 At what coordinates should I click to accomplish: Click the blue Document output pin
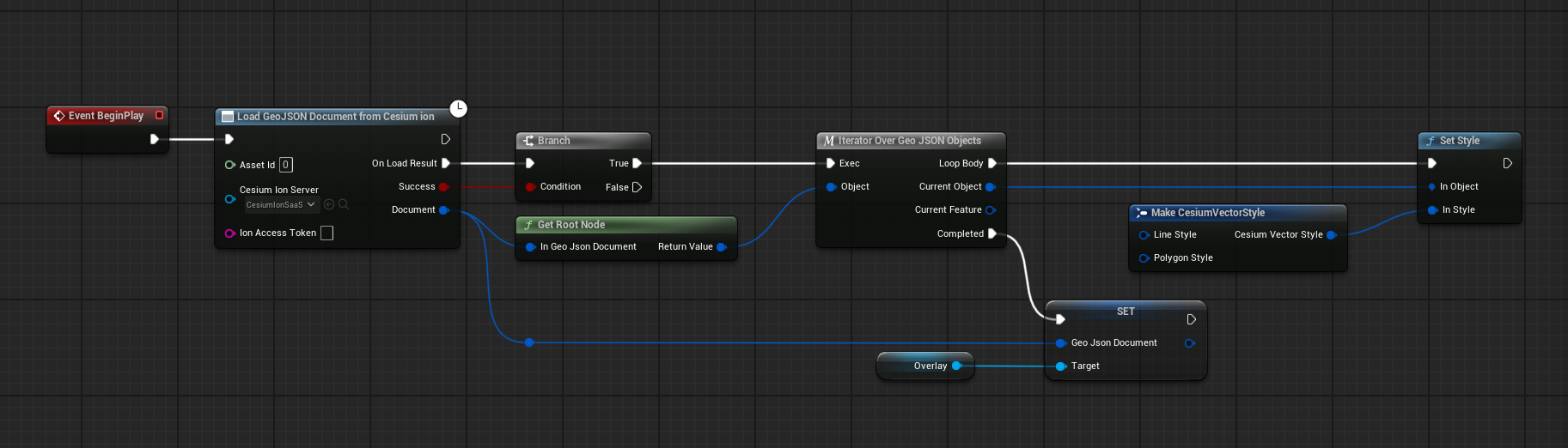pos(443,209)
